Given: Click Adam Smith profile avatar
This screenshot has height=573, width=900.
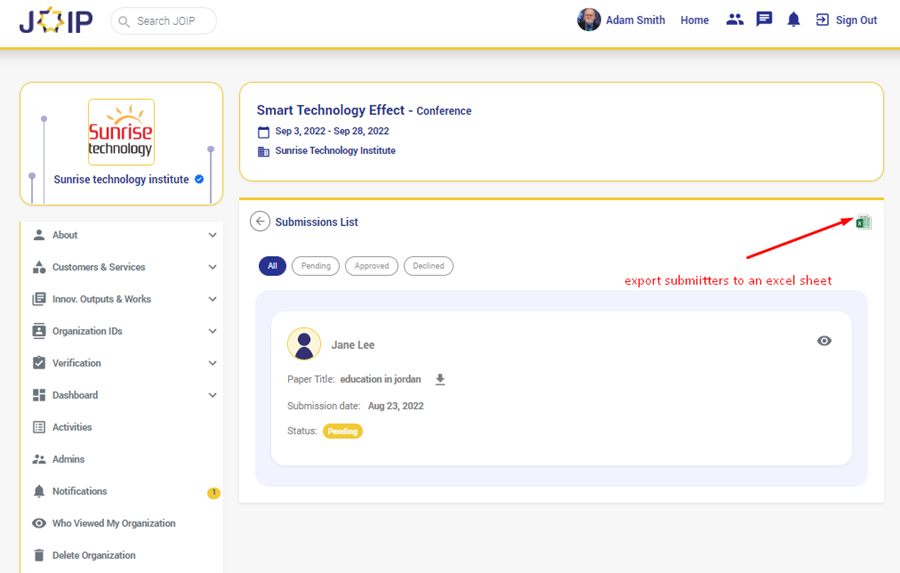Looking at the screenshot, I should 589,20.
